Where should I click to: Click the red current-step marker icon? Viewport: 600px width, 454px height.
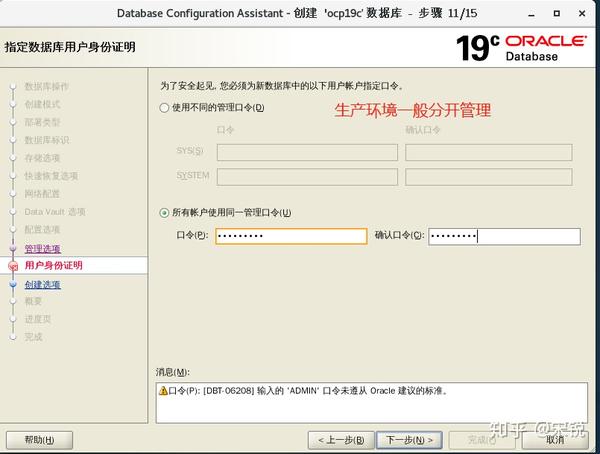click(x=13, y=266)
